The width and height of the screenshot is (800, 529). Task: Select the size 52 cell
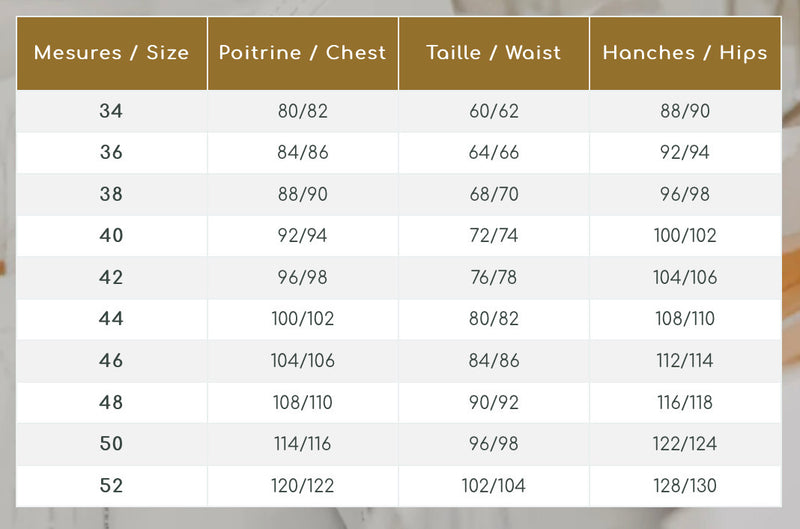111,485
